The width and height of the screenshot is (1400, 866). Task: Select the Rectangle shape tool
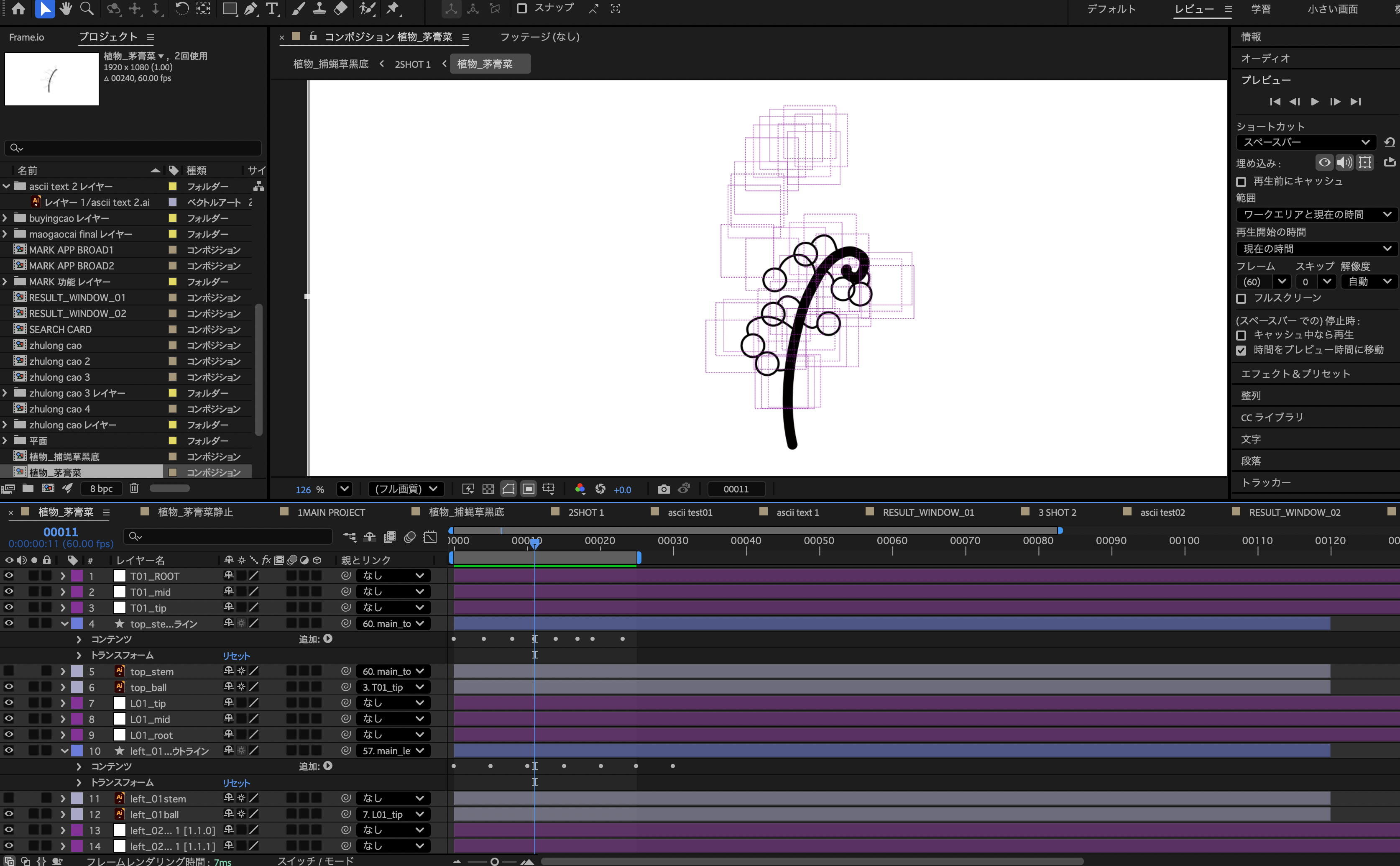230,9
